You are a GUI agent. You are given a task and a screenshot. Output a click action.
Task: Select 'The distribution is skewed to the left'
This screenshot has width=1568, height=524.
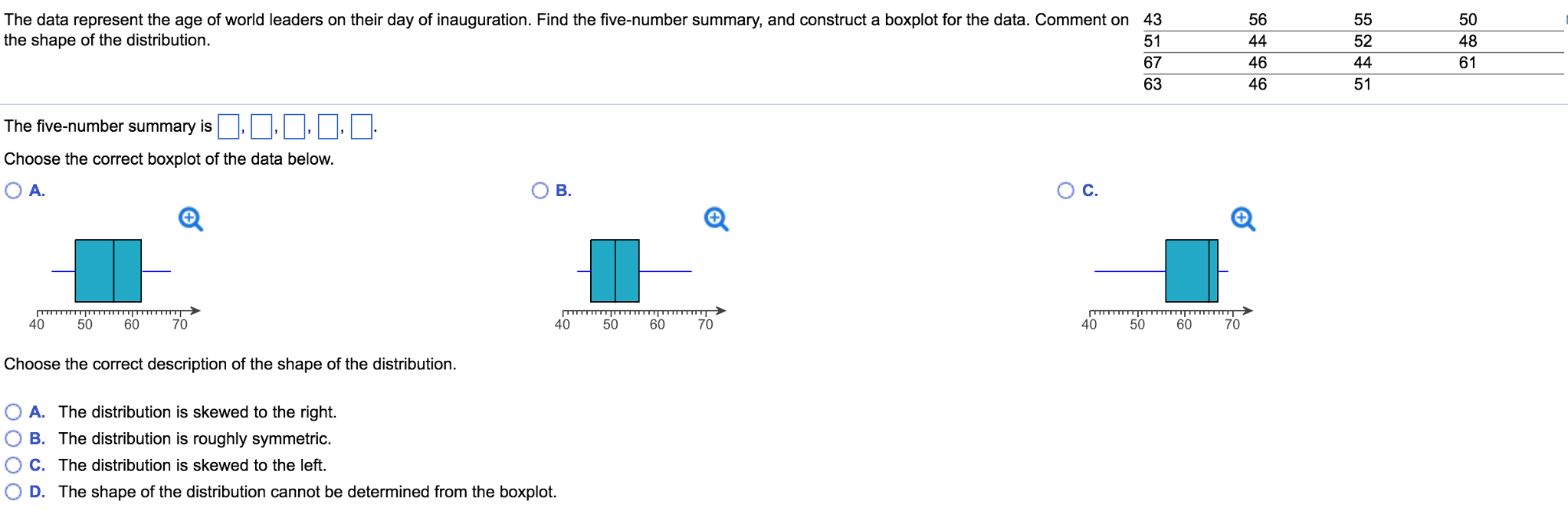[x=12, y=464]
